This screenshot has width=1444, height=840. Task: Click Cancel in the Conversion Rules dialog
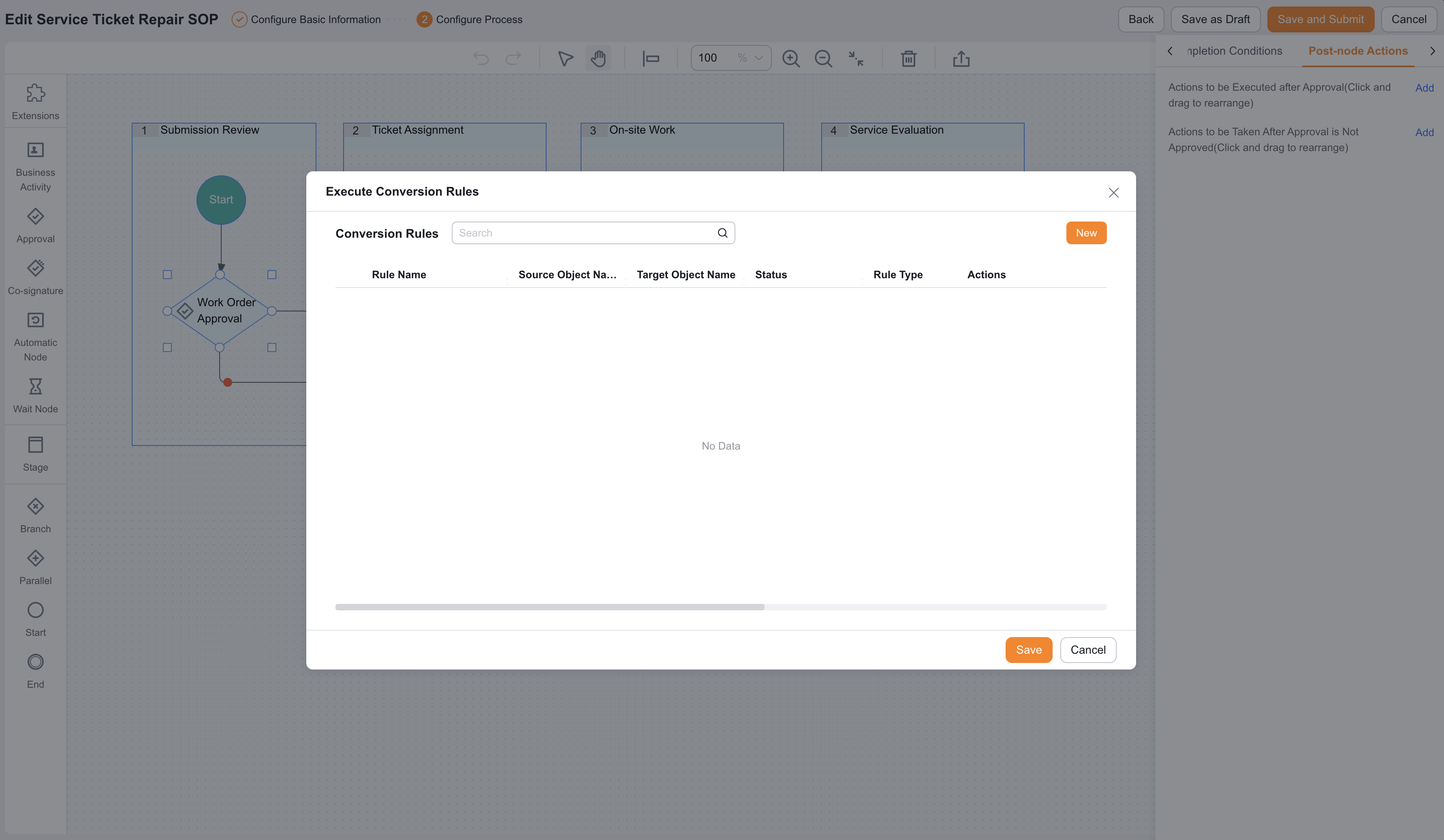click(1088, 650)
